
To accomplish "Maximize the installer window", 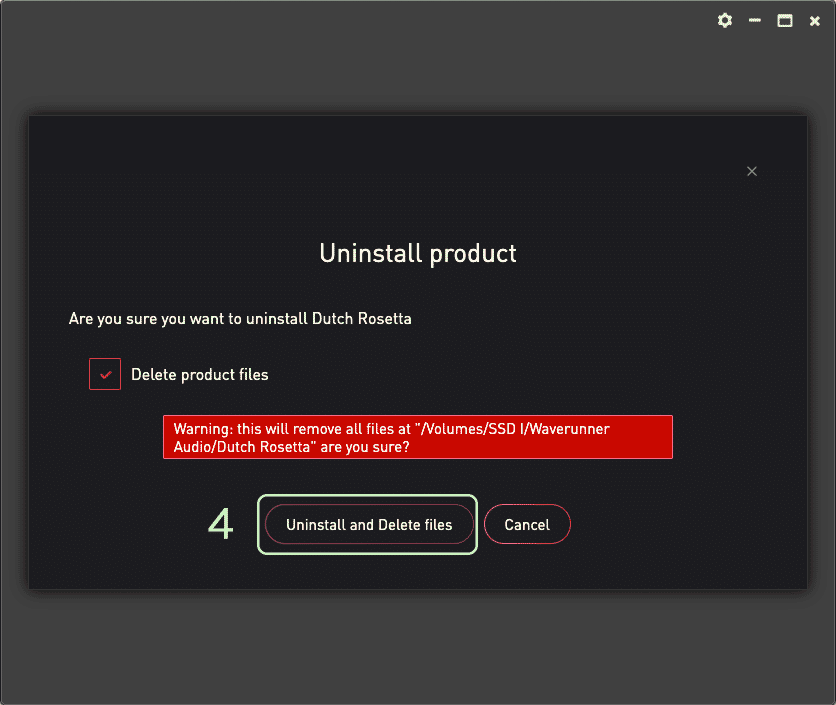I will [x=785, y=21].
